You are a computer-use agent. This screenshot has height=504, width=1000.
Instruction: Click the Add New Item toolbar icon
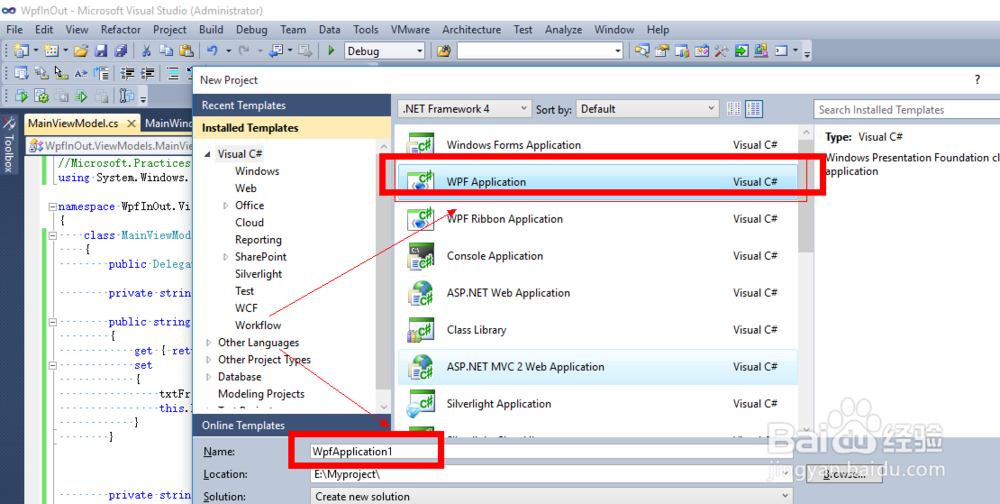pos(52,51)
